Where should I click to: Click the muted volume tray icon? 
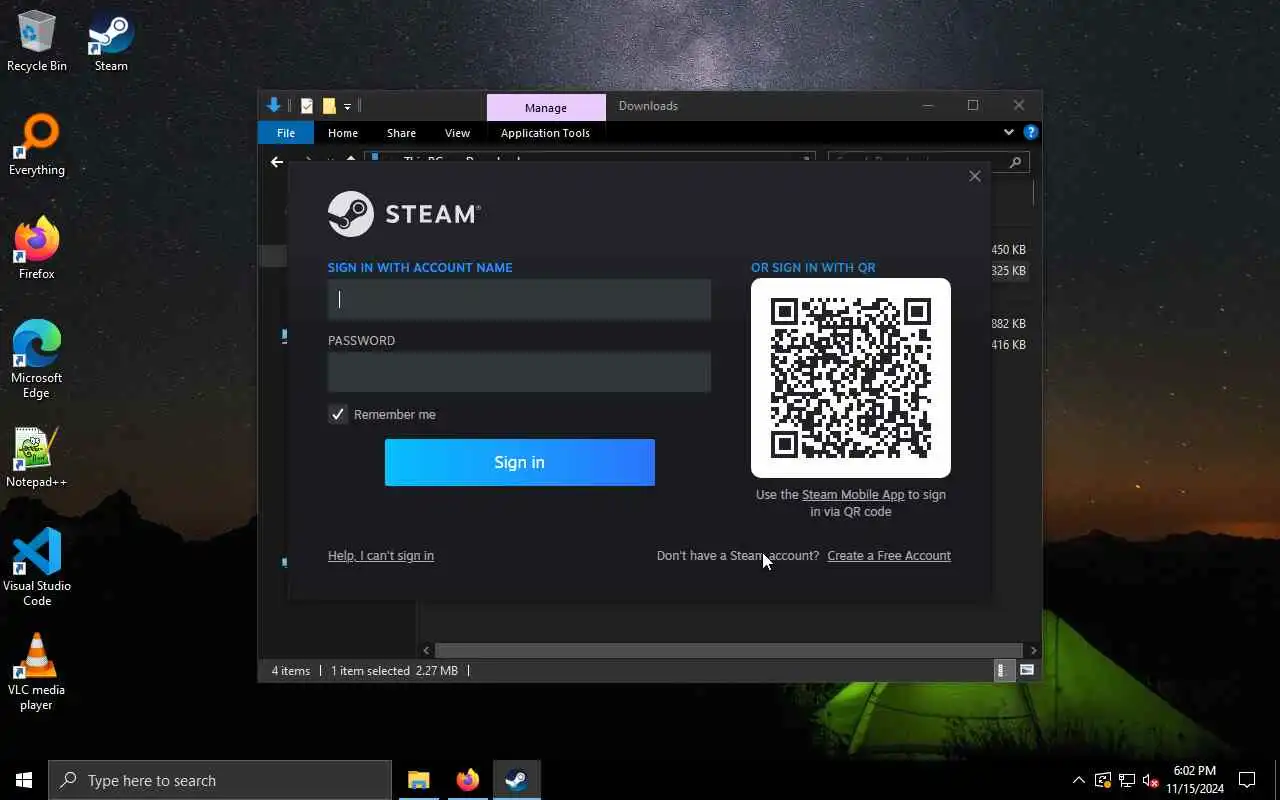click(1151, 780)
